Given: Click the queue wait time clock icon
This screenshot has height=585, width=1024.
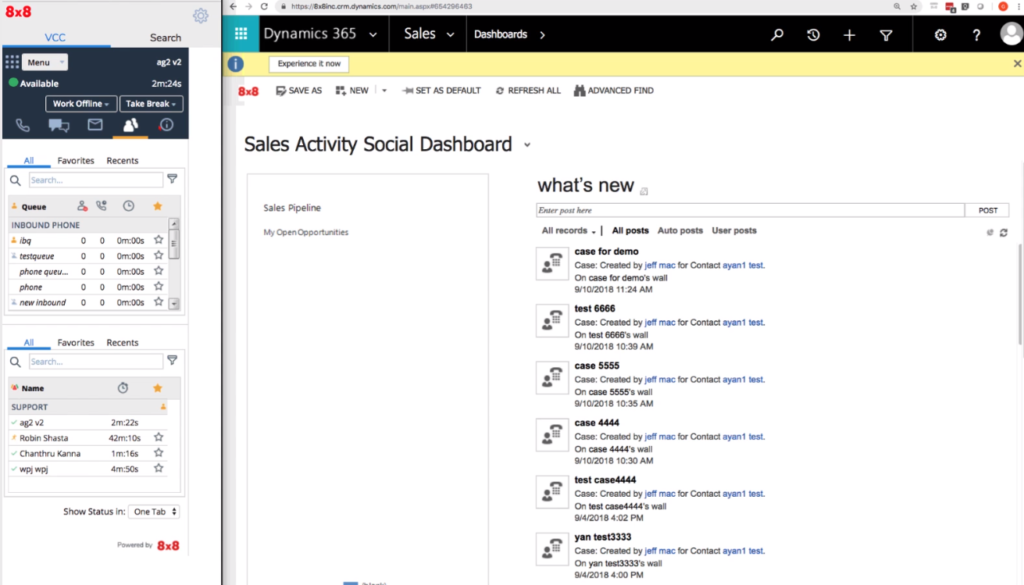Looking at the screenshot, I should [x=129, y=206].
